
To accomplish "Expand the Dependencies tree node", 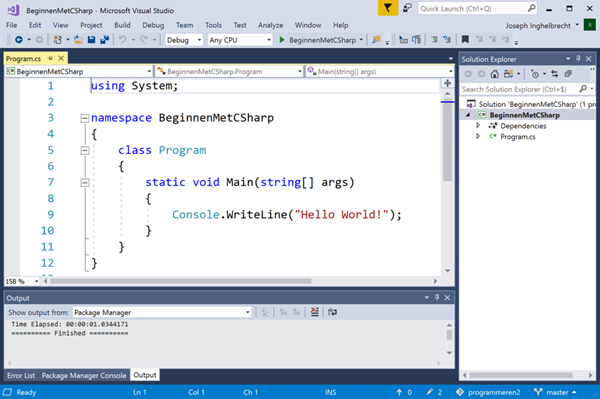I will pyautogui.click(x=478, y=125).
